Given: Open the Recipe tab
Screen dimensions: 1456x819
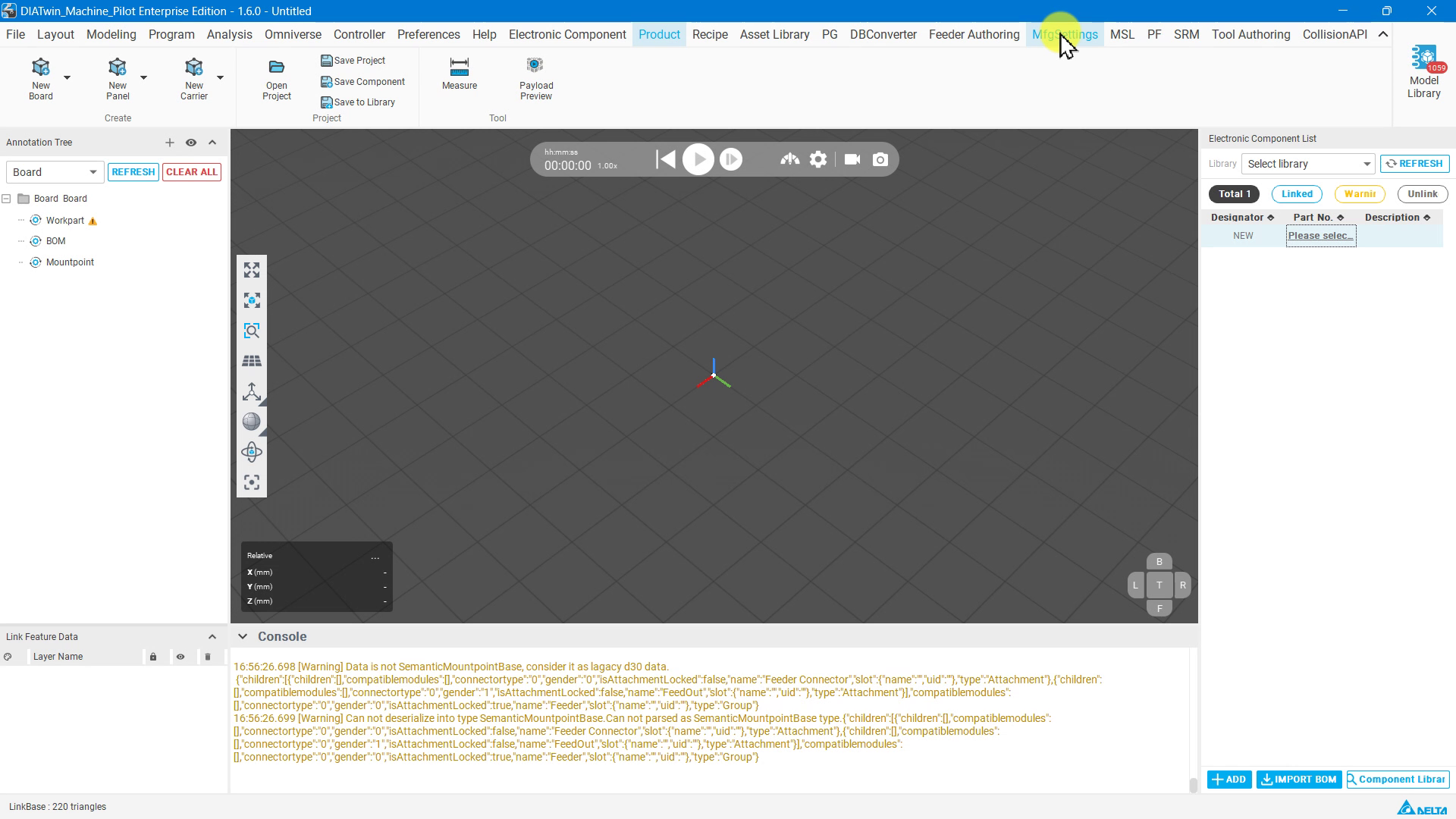Looking at the screenshot, I should click(710, 35).
